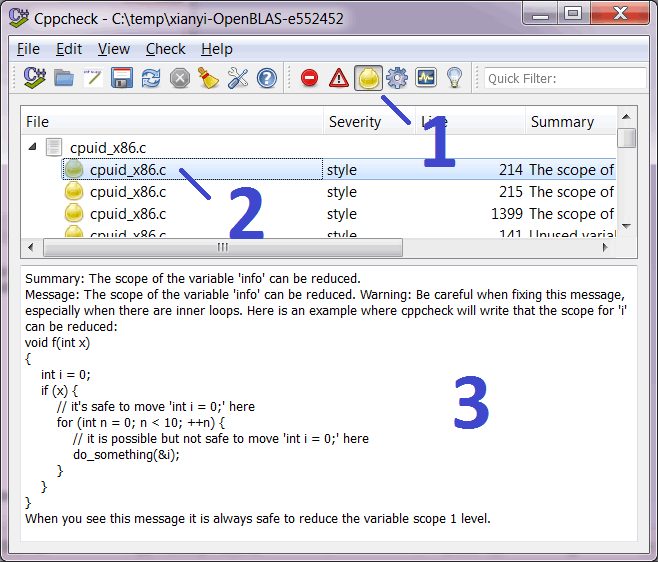Toggle the show warnings triangle filter
Viewport: 658px width, 562px height.
[x=339, y=78]
